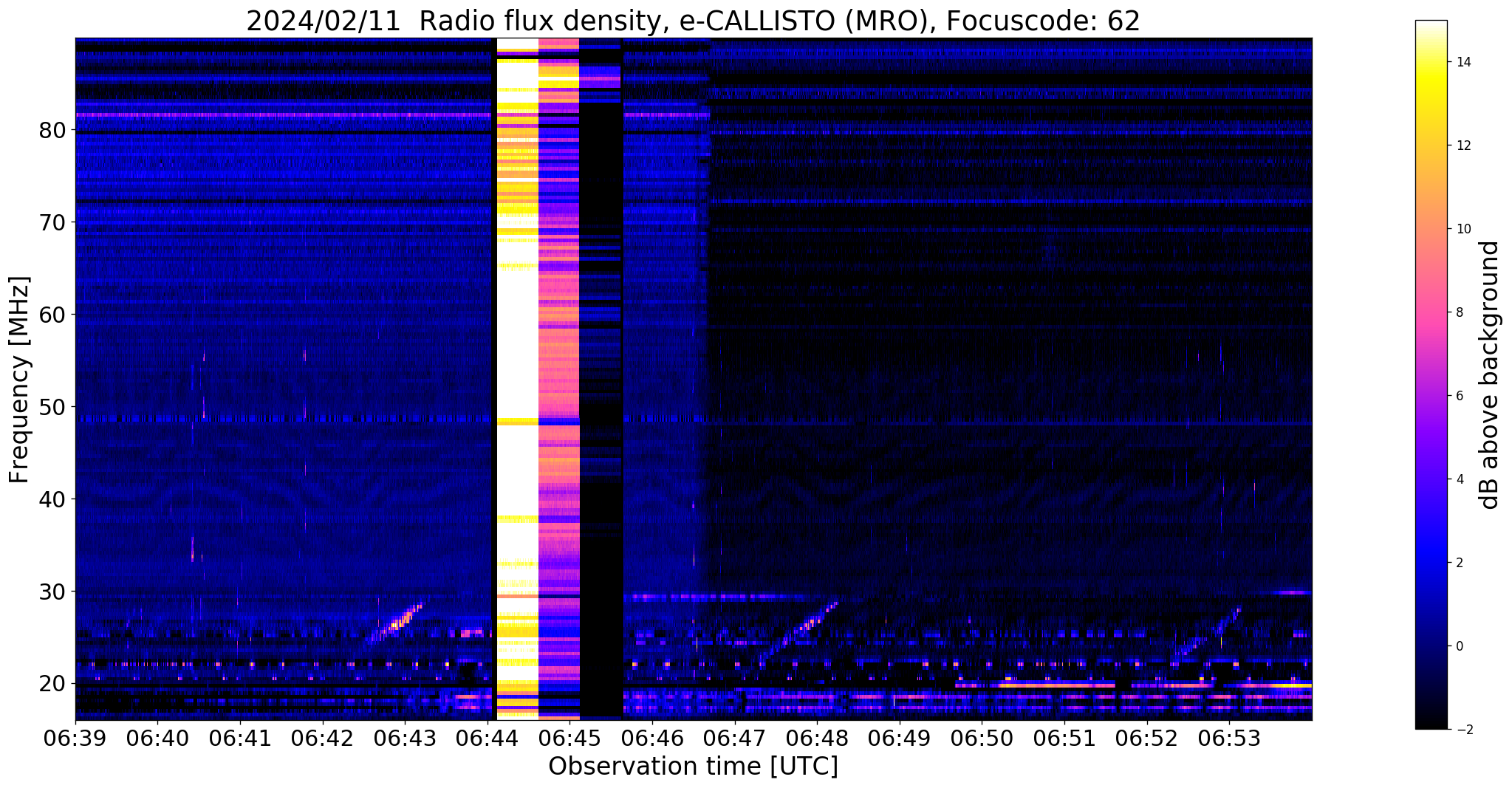The width and height of the screenshot is (1512, 788).
Task: Click the saturated white burst band near 06:44
Action: pos(517,378)
